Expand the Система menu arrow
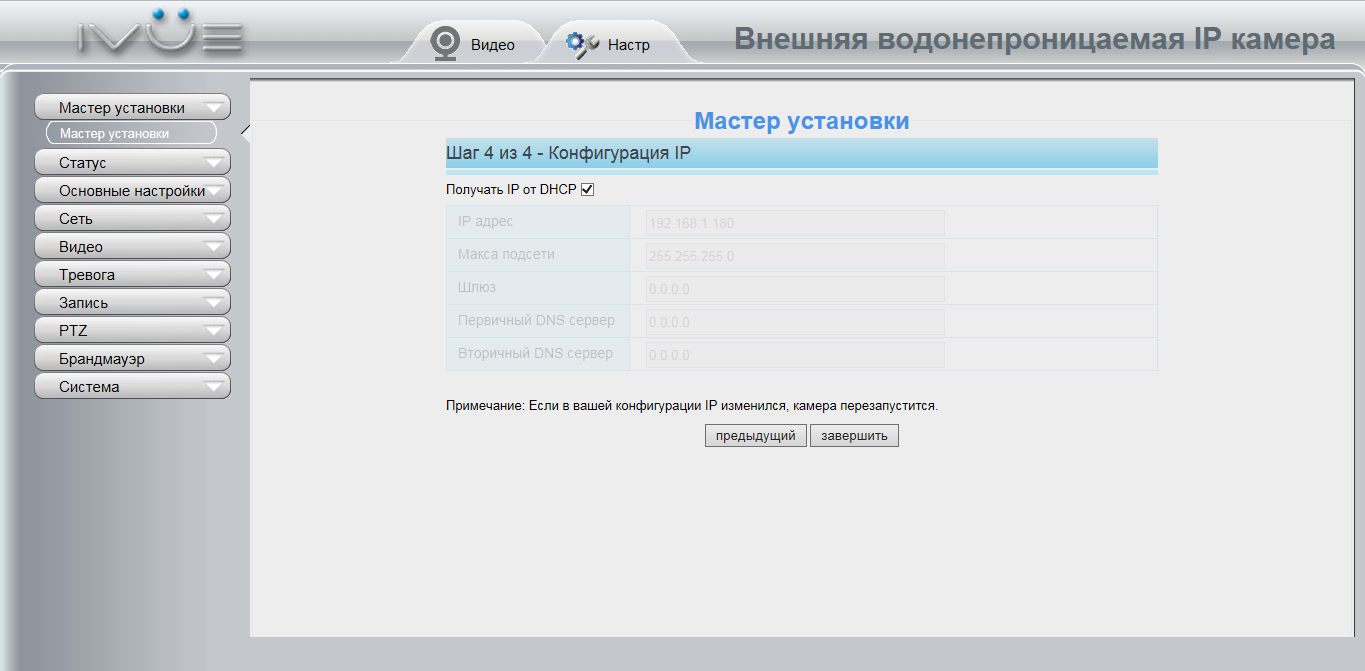Image resolution: width=1365 pixels, height=671 pixels. coord(214,386)
